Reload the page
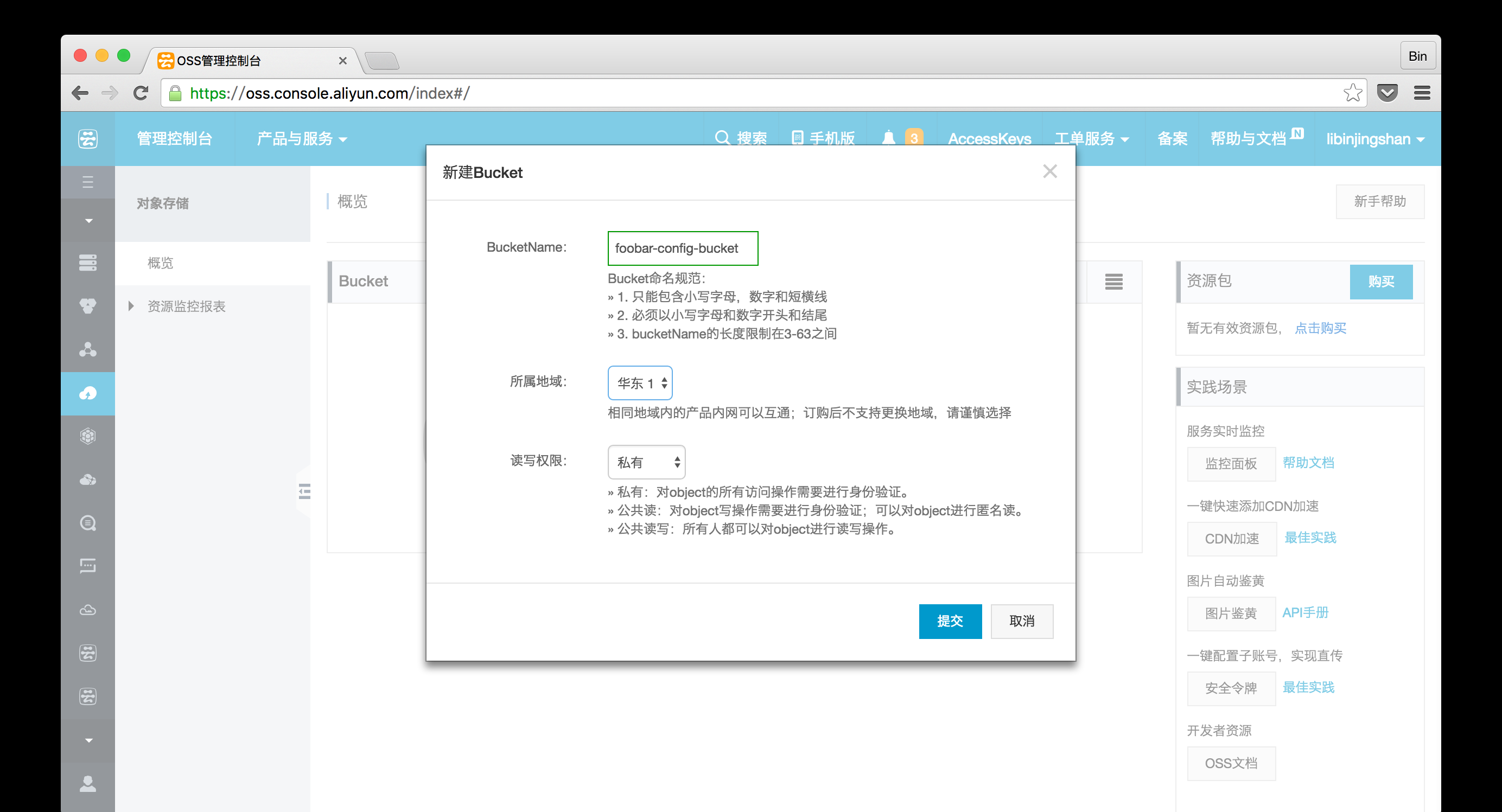Viewport: 1502px width, 812px height. [x=141, y=93]
